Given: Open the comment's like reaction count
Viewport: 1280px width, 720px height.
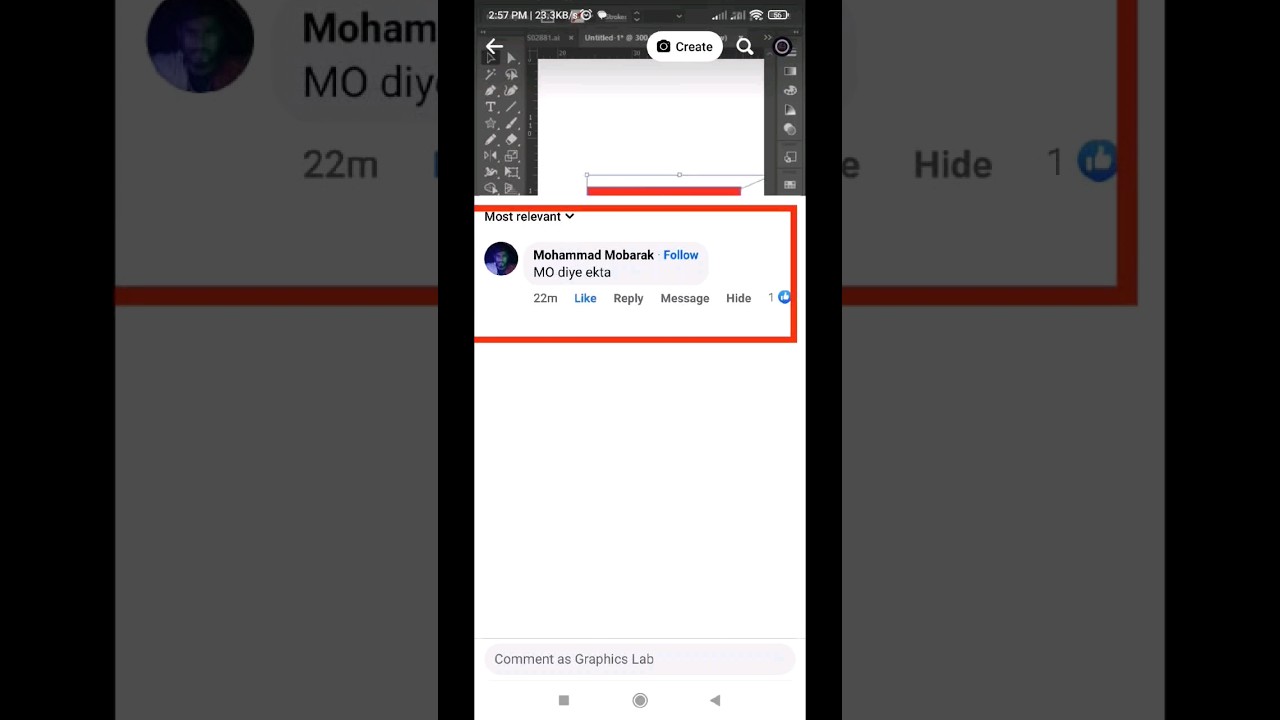Looking at the screenshot, I should tap(779, 297).
